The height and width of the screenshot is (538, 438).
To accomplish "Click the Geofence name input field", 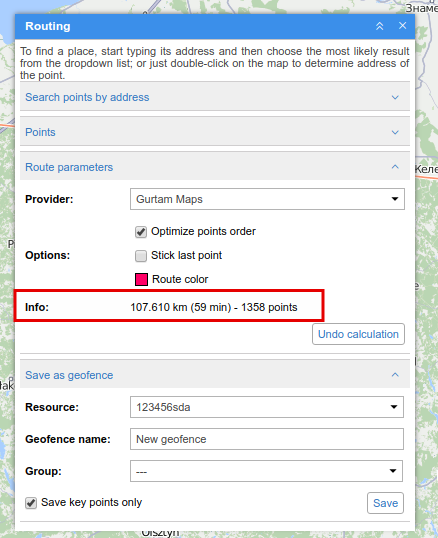I will pos(267,439).
